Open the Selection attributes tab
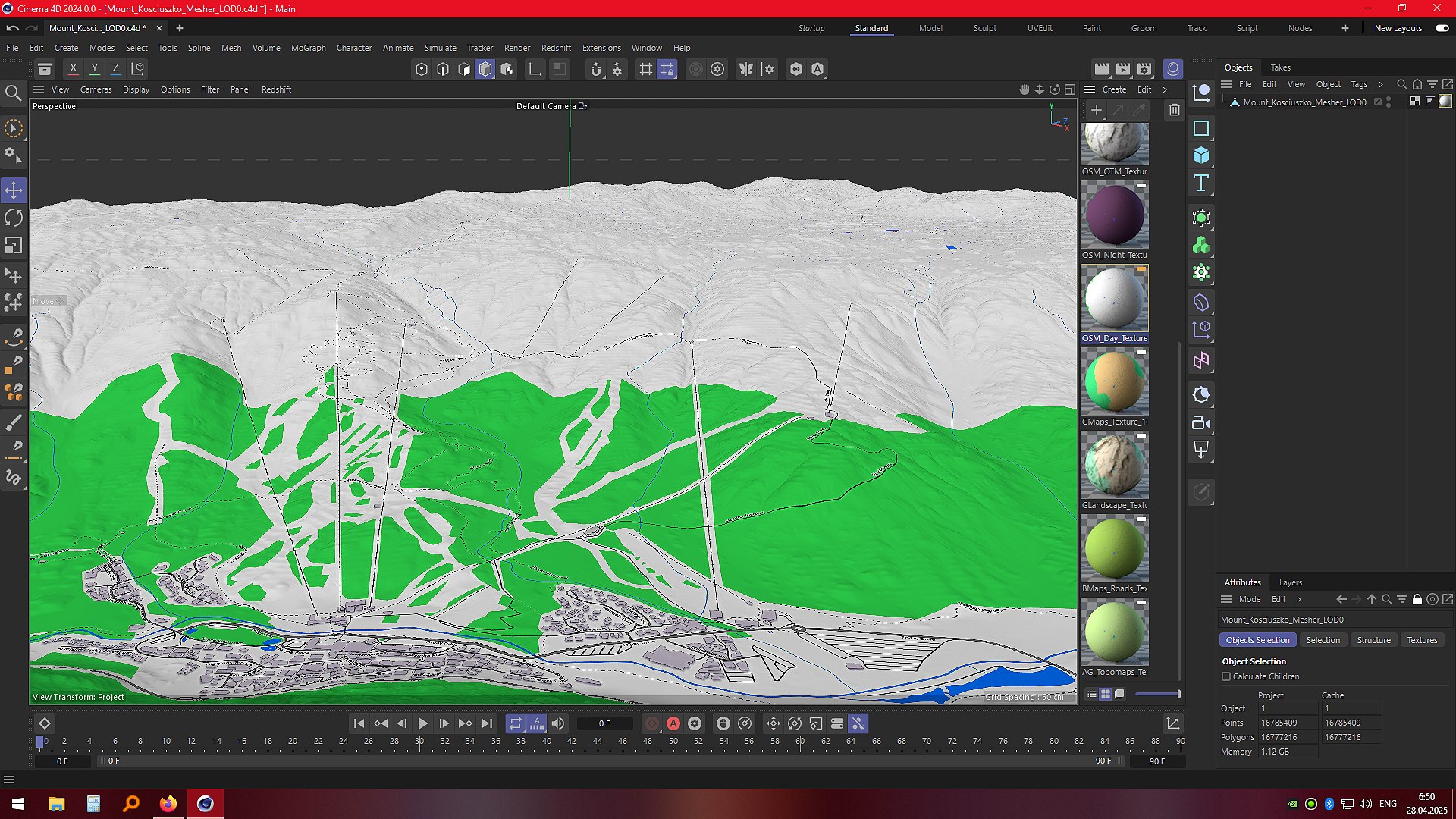 pyautogui.click(x=1323, y=640)
